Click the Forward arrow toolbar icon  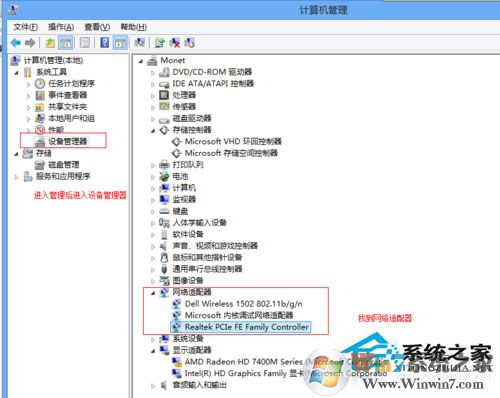point(30,43)
